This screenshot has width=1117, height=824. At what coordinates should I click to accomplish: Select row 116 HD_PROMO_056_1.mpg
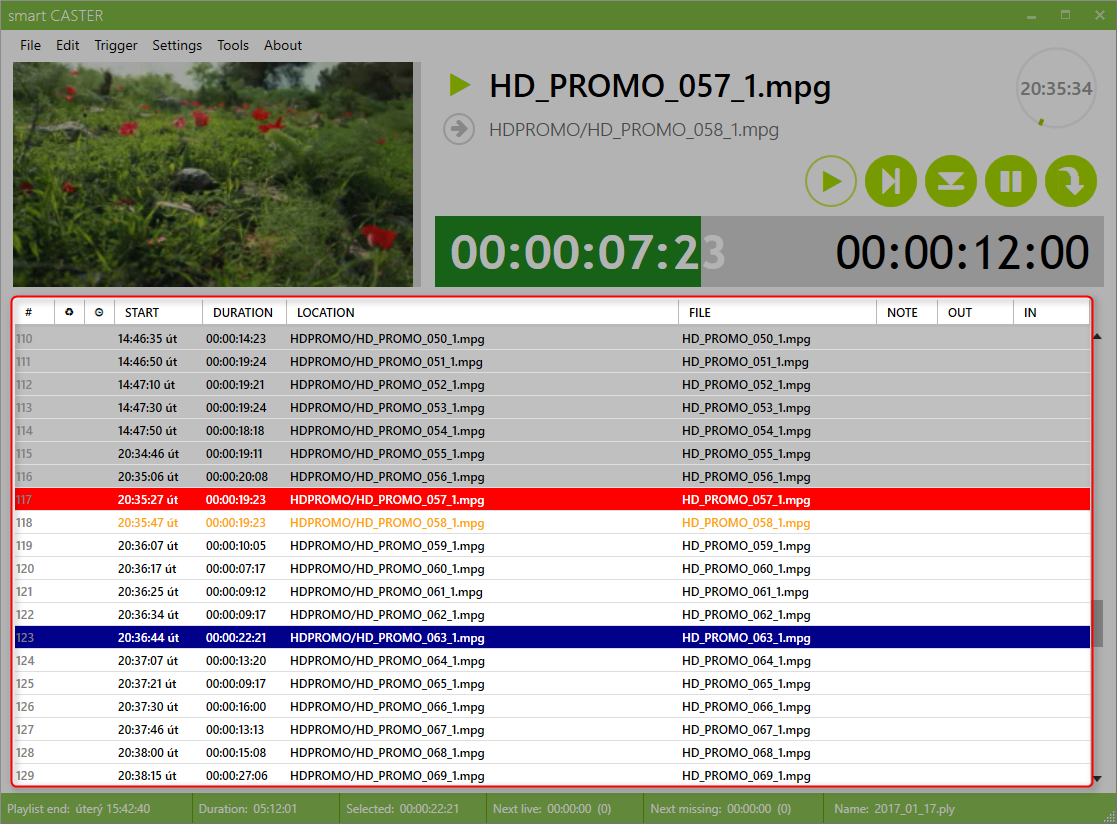point(552,476)
